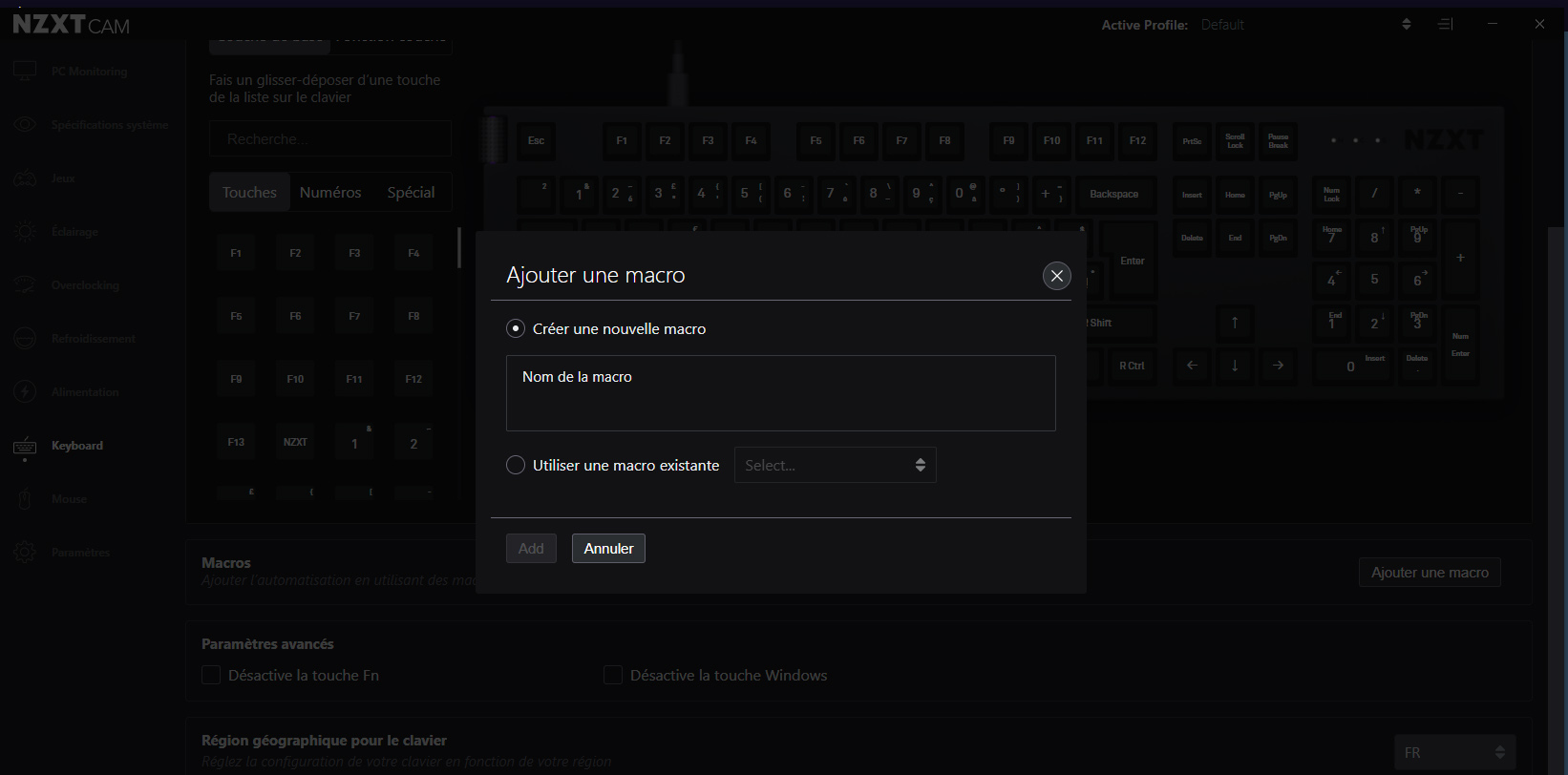The image size is (1568, 775).
Task: Open Refroidissement cooling section
Action: [x=74, y=339]
